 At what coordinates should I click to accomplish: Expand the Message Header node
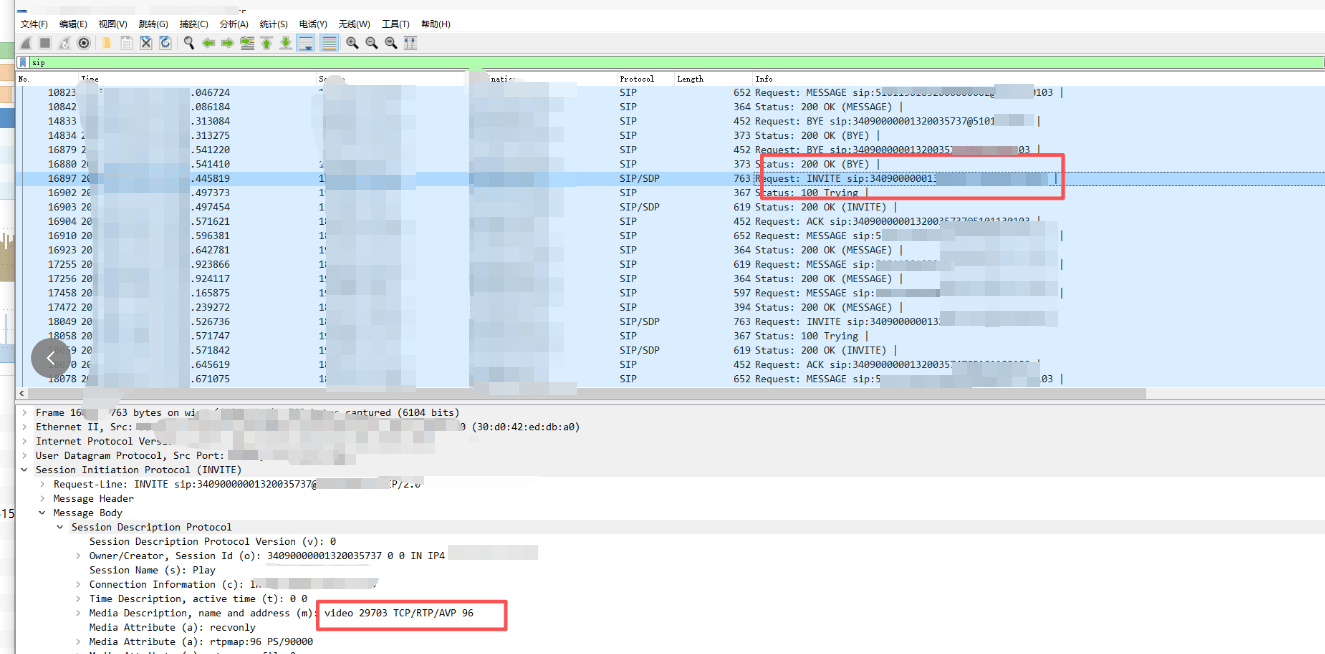coord(42,498)
